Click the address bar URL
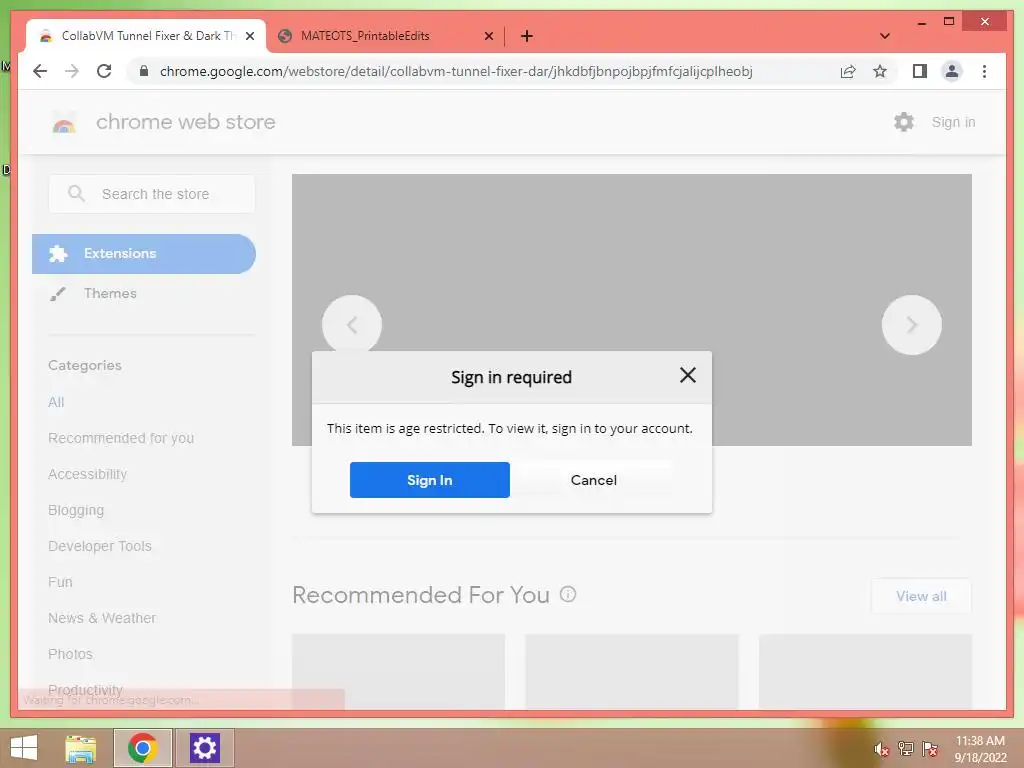The image size is (1024, 768). click(x=456, y=71)
